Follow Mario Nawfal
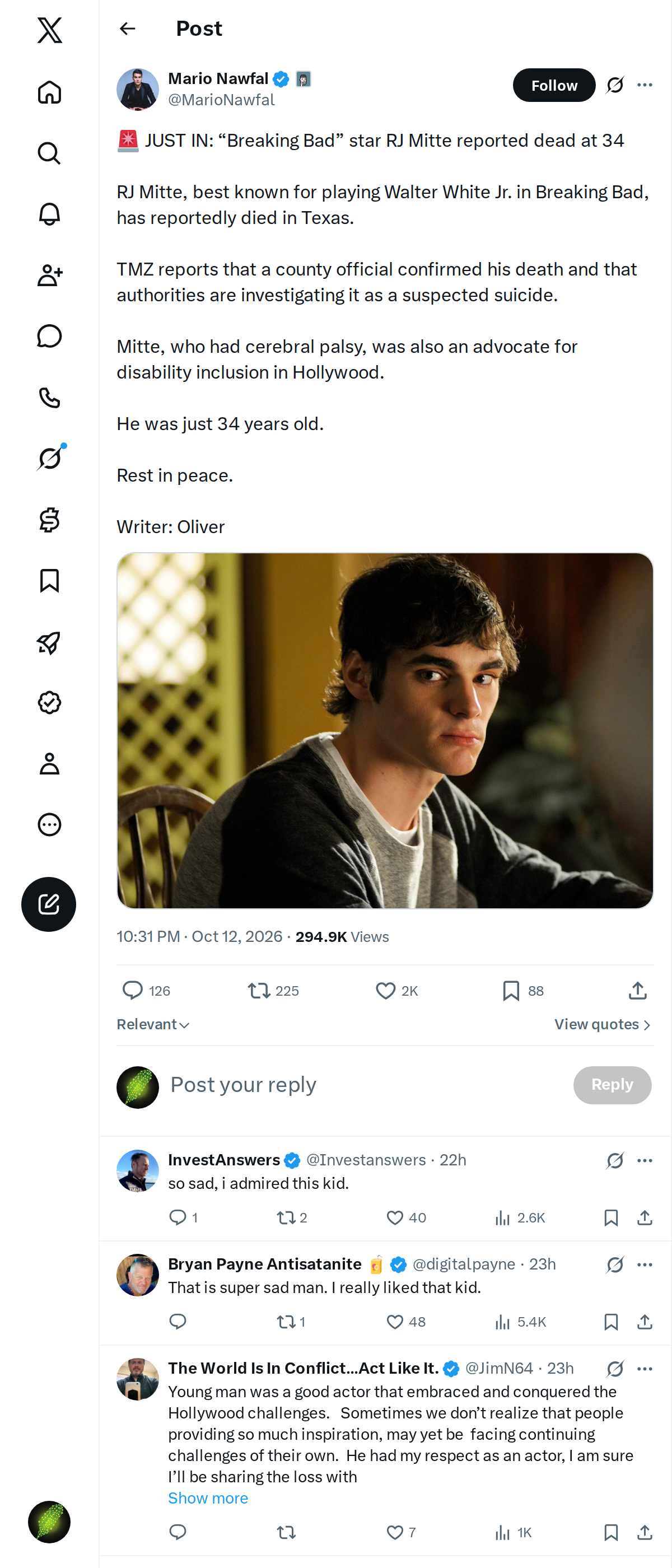The width and height of the screenshot is (672, 1568). tap(554, 85)
